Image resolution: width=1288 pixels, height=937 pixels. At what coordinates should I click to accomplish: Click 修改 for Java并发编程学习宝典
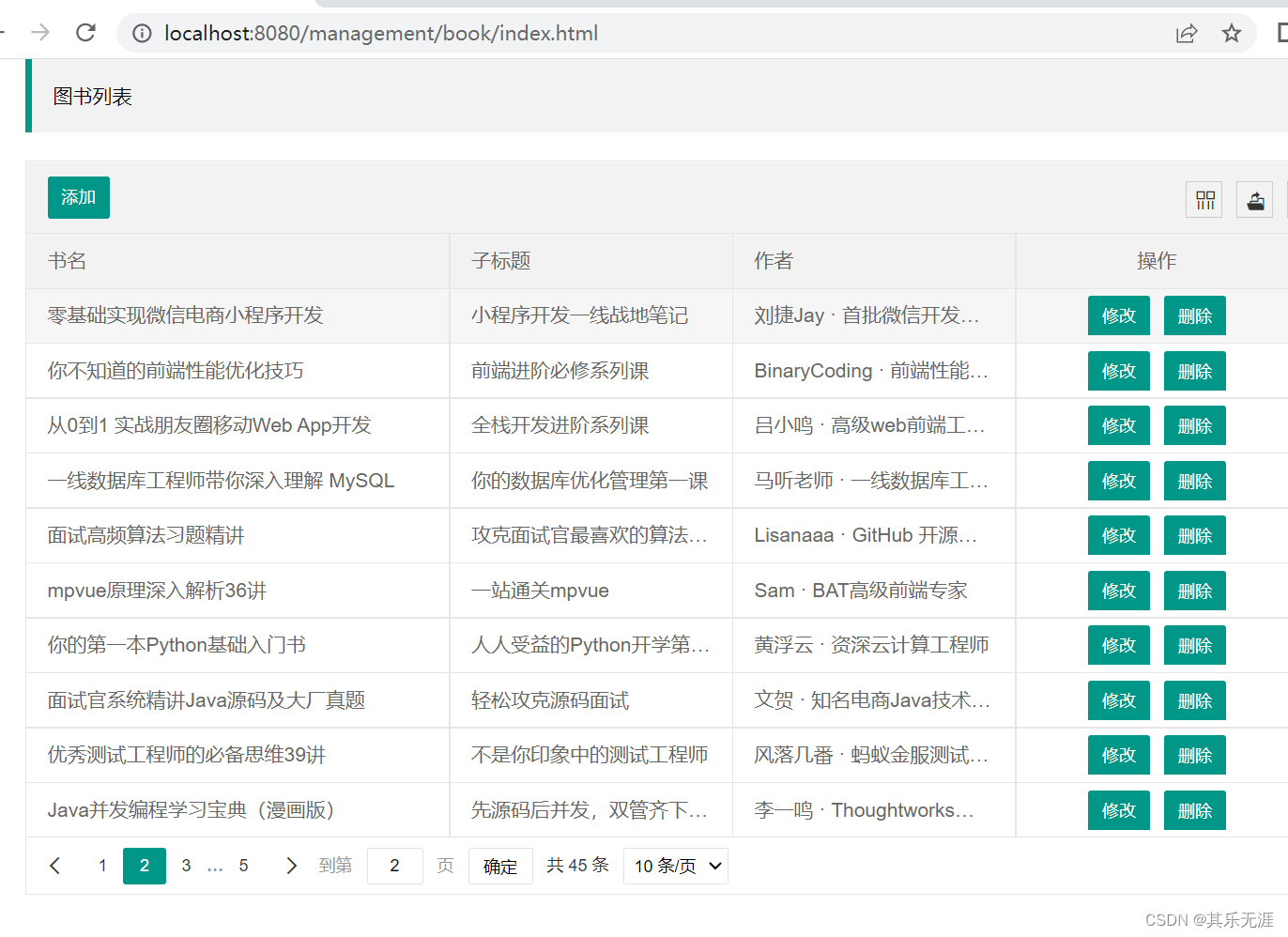(1119, 810)
